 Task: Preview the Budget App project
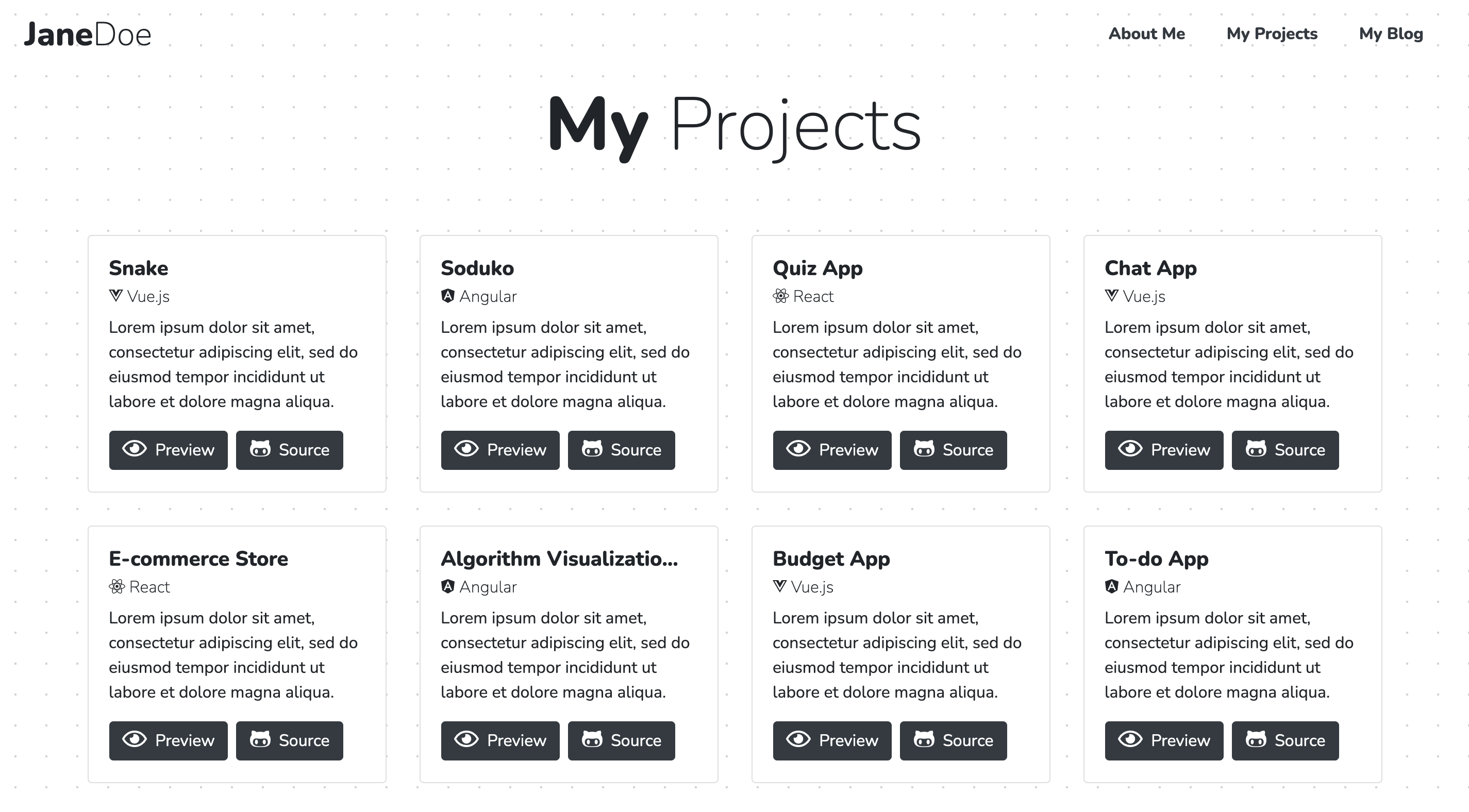[832, 741]
